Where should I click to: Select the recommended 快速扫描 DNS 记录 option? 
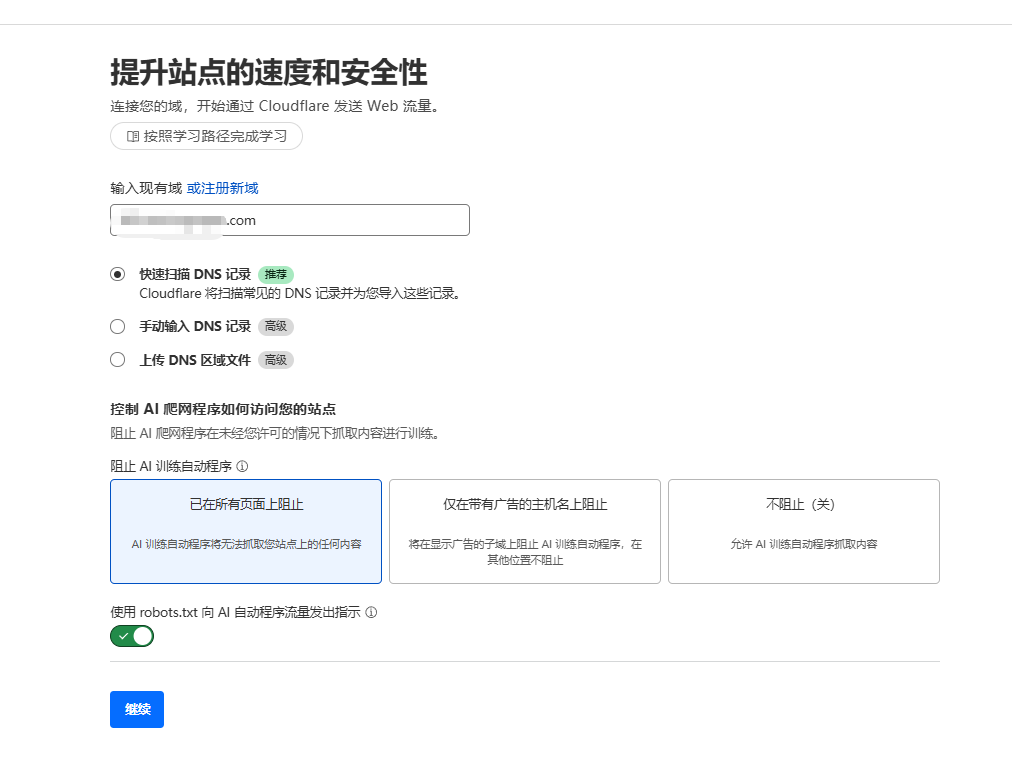pos(117,273)
